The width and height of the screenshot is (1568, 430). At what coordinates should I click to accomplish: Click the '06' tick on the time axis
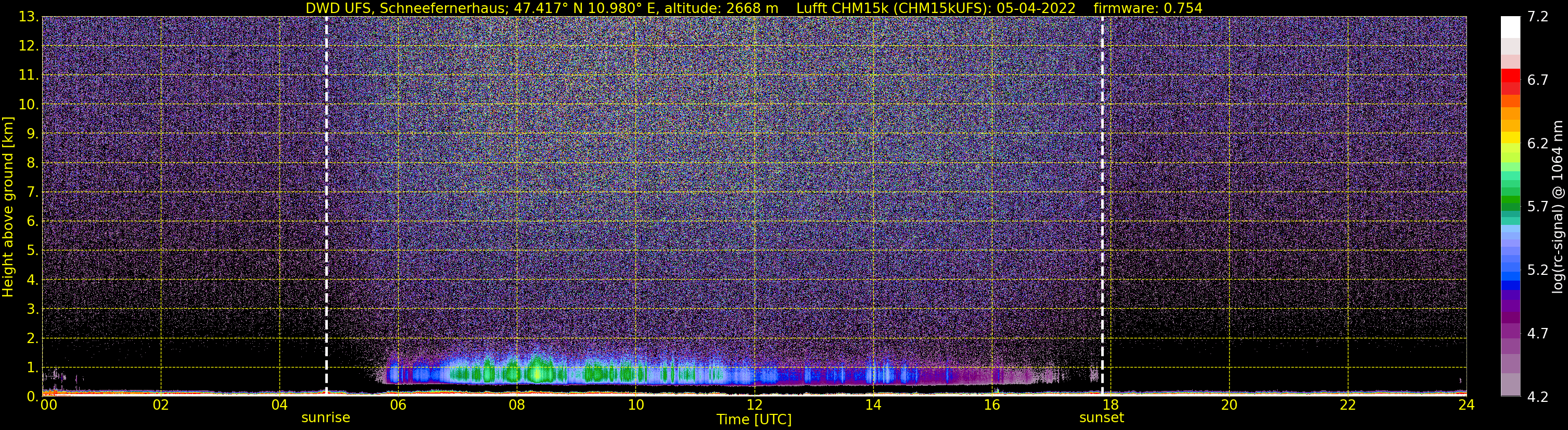pos(398,405)
